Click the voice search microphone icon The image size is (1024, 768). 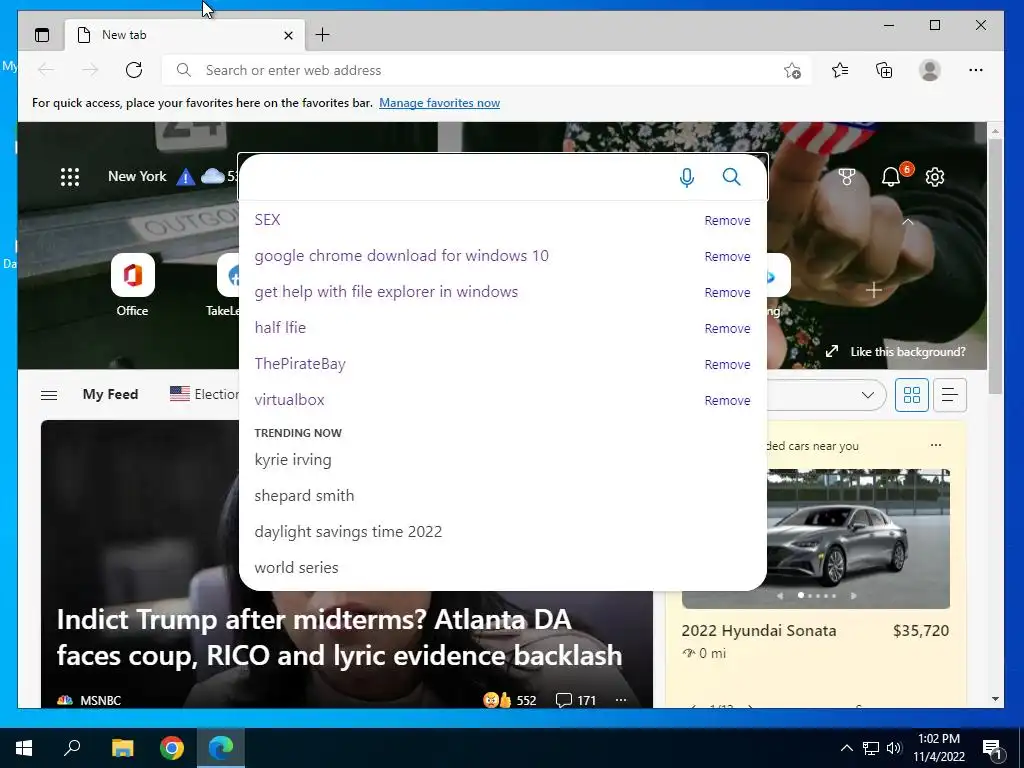[x=686, y=177]
